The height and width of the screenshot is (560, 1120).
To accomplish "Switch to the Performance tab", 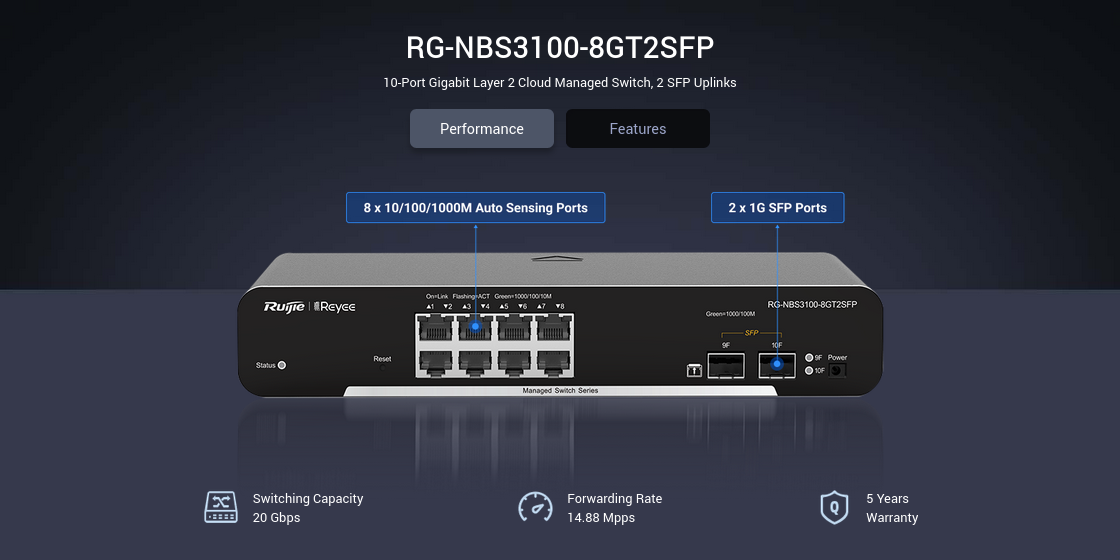I will 481,129.
